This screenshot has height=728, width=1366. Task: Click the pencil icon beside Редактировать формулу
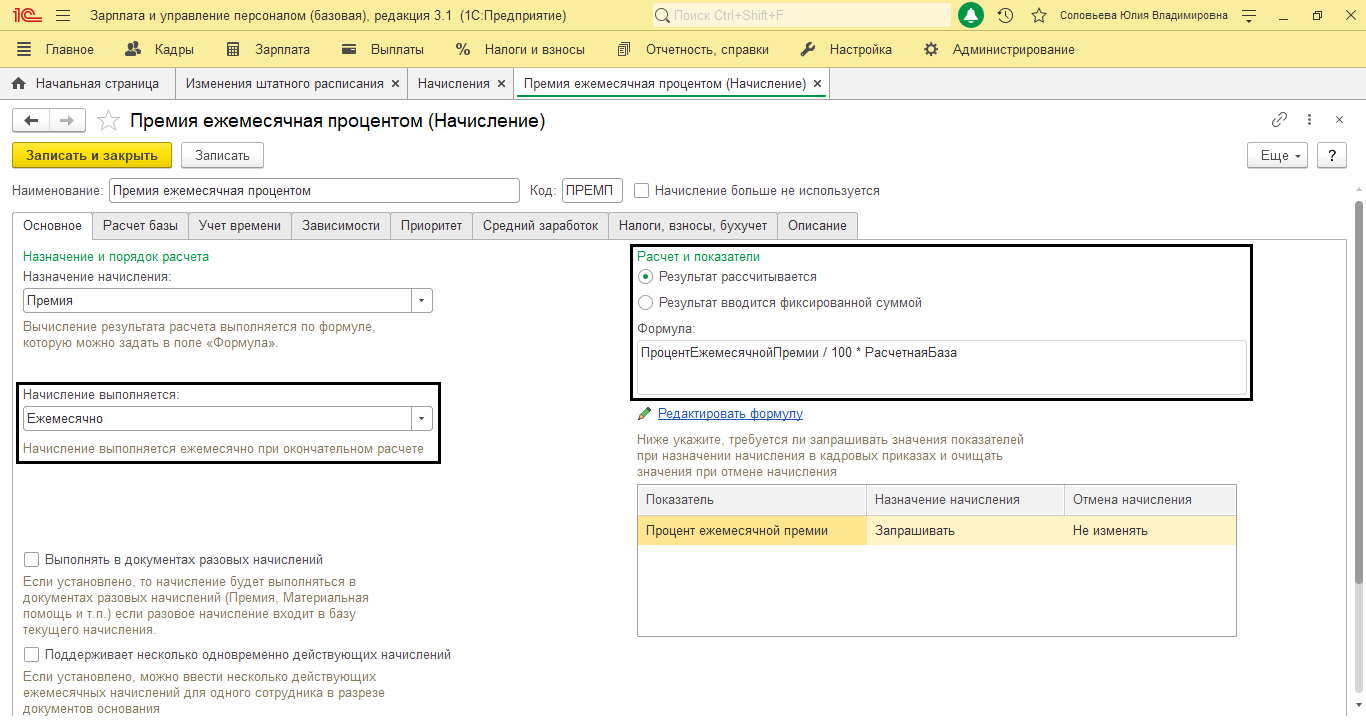(645, 413)
